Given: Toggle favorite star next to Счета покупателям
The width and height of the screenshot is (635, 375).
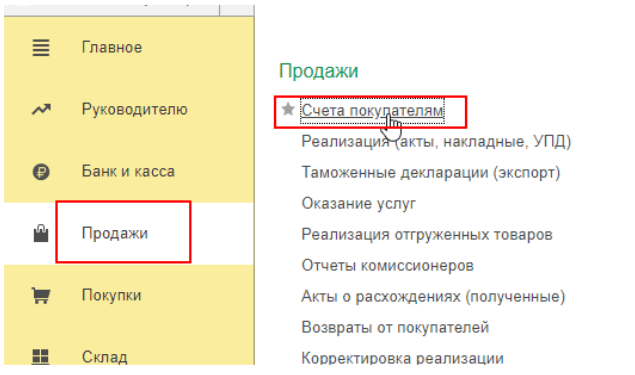Looking at the screenshot, I should tap(288, 109).
